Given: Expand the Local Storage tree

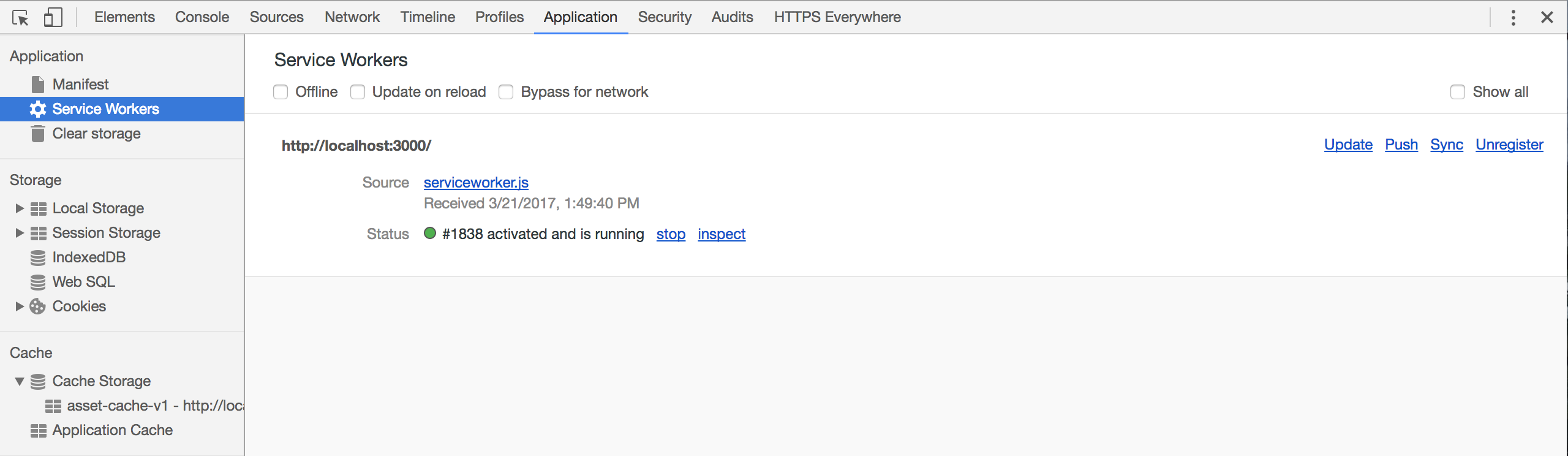Looking at the screenshot, I should click(x=20, y=208).
